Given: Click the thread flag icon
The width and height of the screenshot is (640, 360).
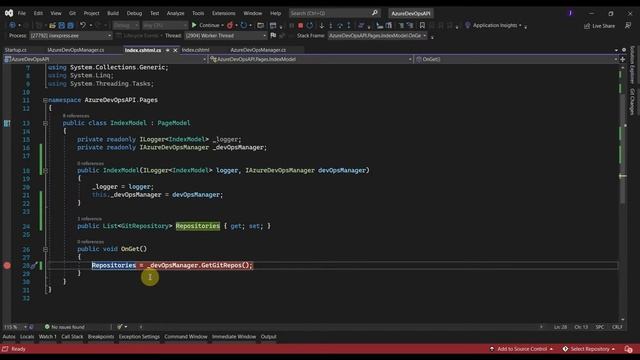Looking at the screenshot, I should coord(273,36).
